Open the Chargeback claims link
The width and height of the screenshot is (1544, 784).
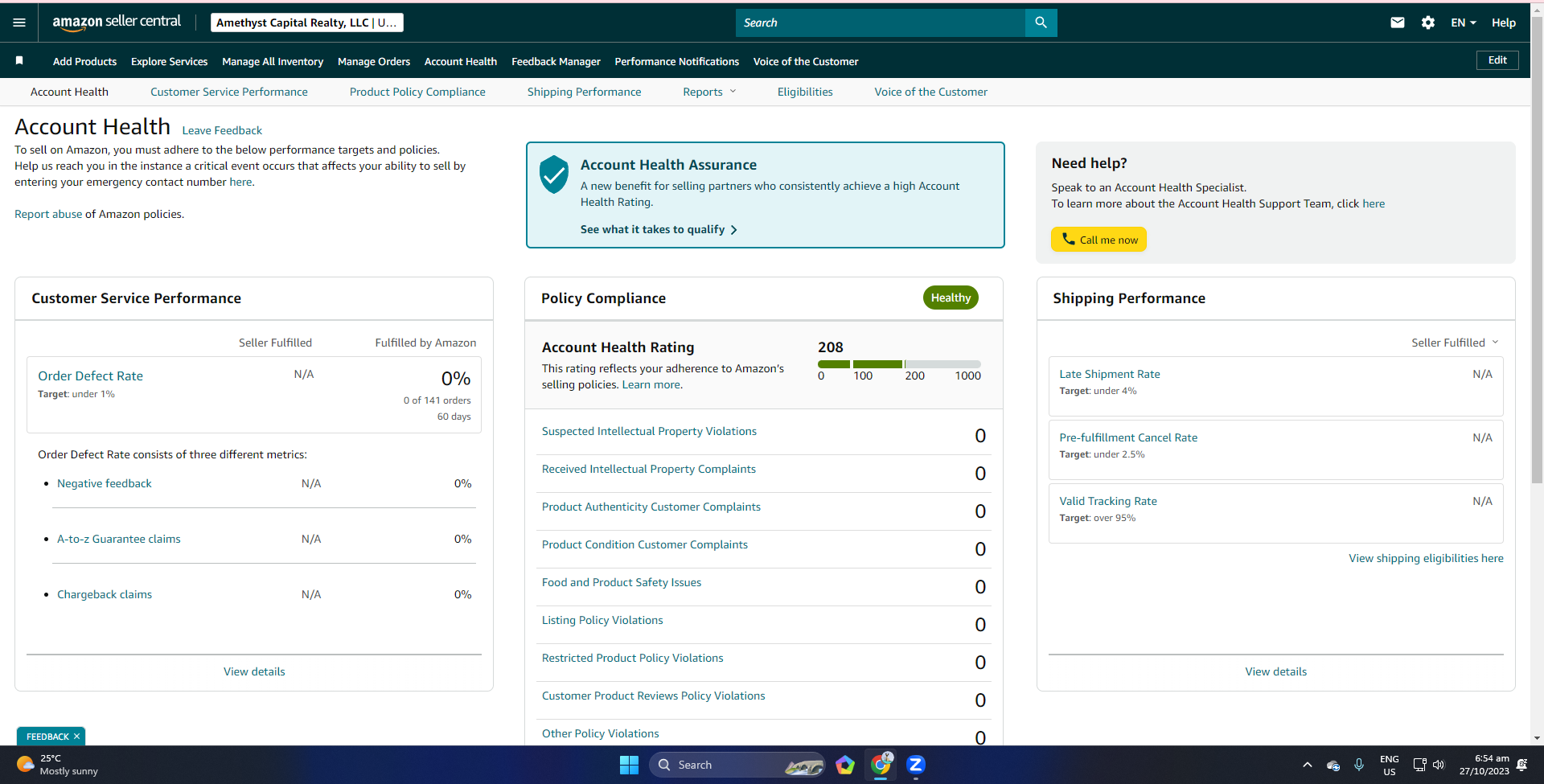tap(105, 594)
